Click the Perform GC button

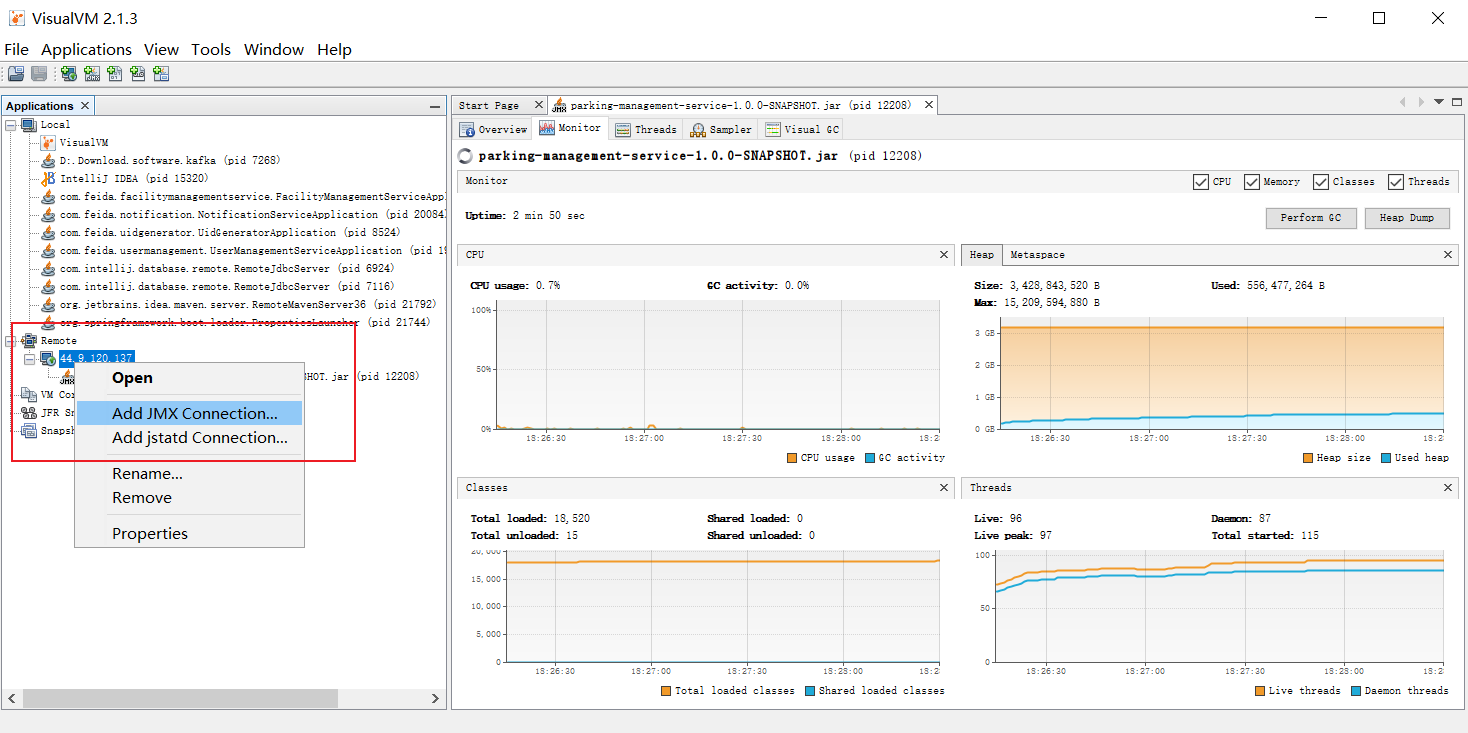coord(1310,218)
